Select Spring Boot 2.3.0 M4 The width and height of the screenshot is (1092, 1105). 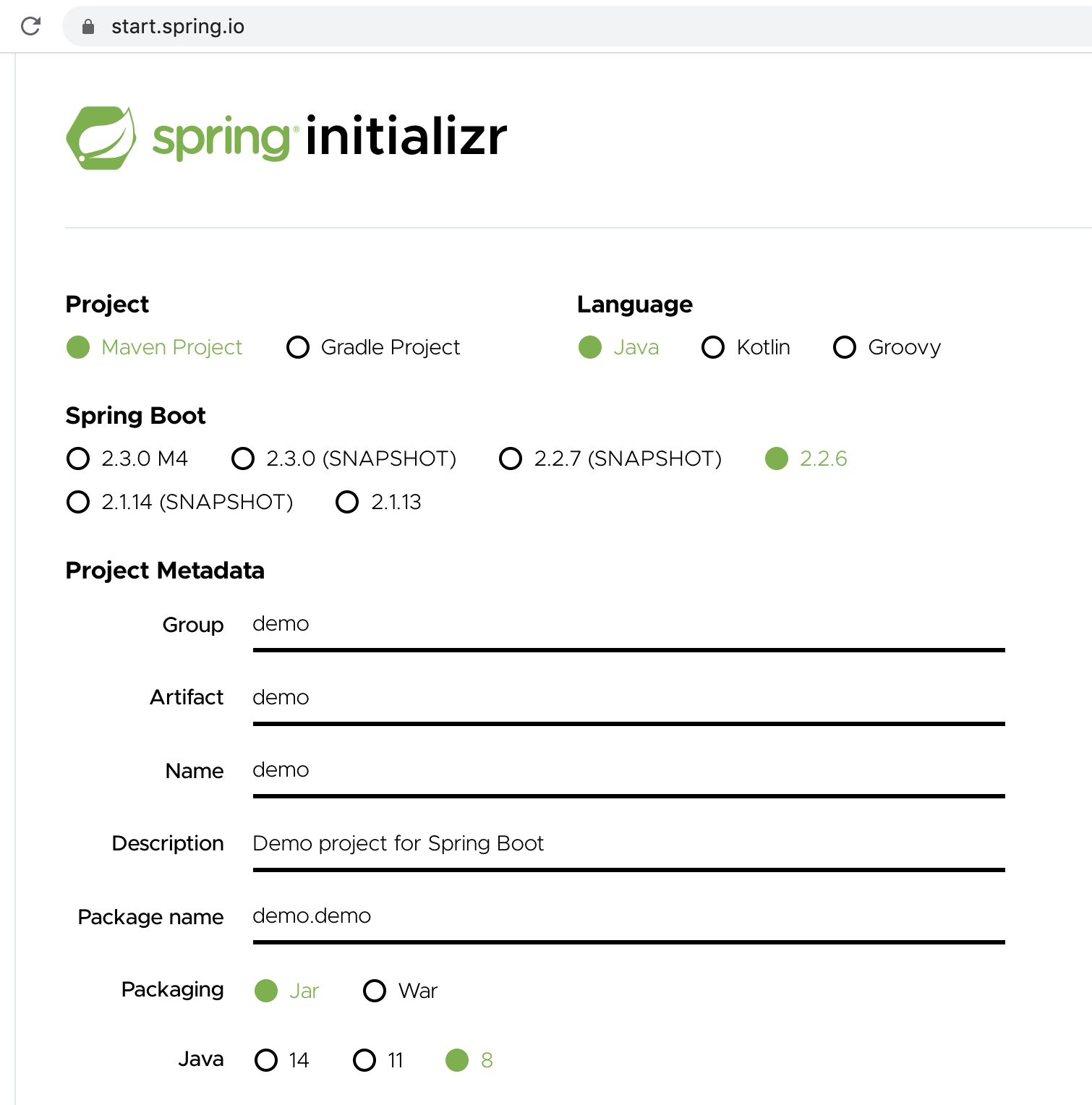coord(127,458)
